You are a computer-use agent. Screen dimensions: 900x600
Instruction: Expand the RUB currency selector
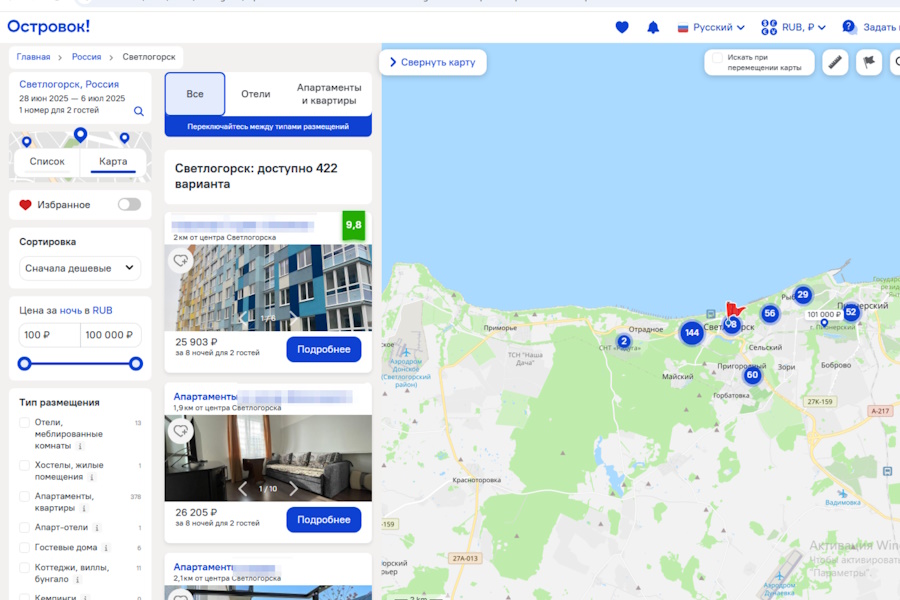(794, 27)
